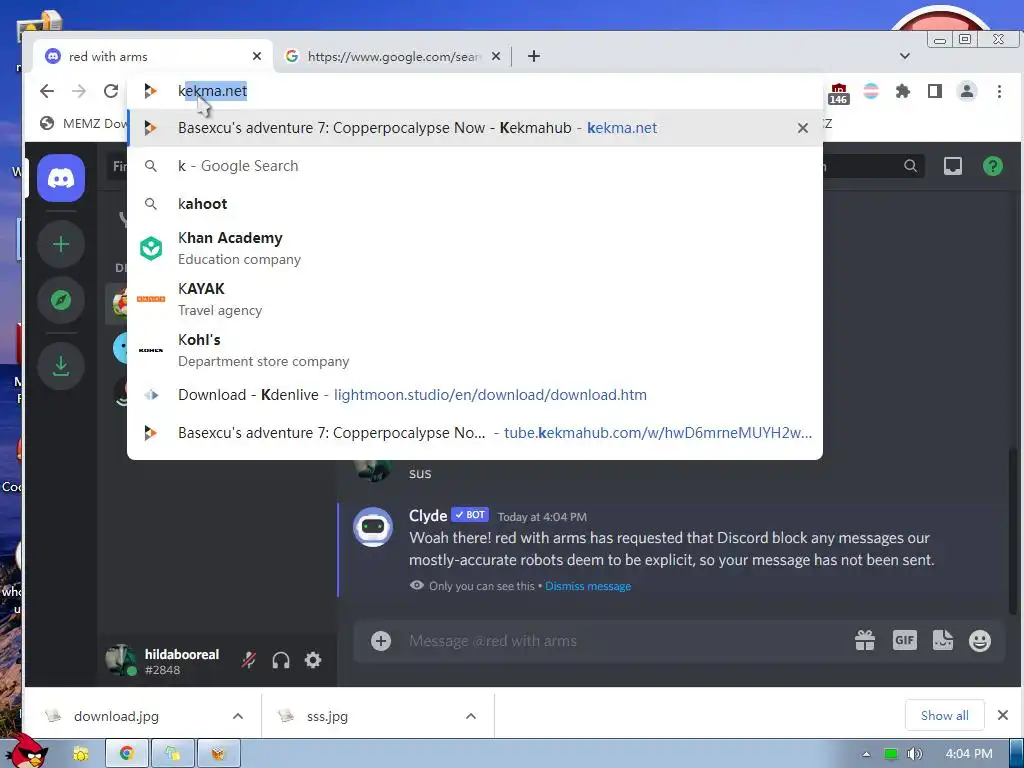Click the extension with 146 badge
This screenshot has height=768, width=1024.
tap(839, 93)
